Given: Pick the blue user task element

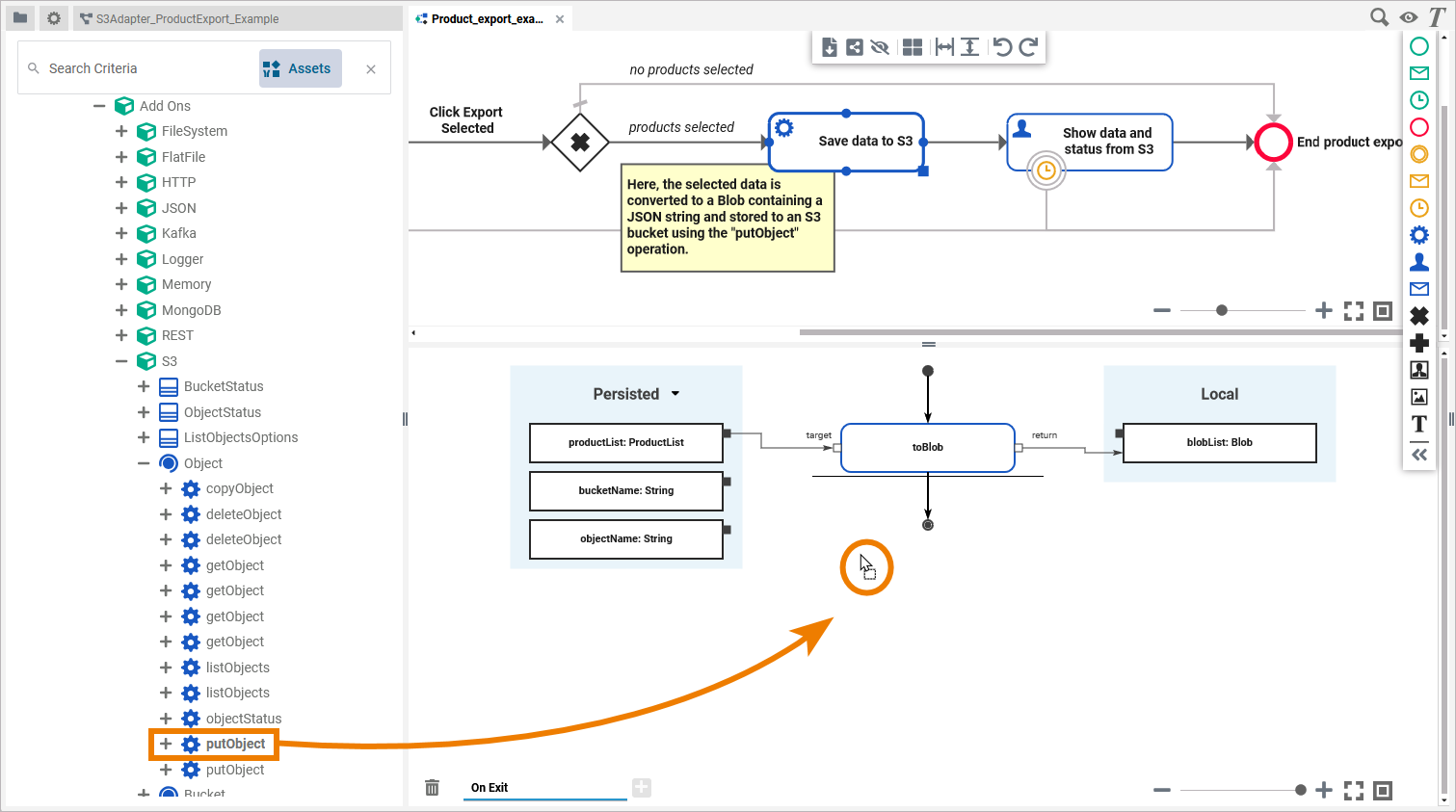Looking at the screenshot, I should 1418,262.
